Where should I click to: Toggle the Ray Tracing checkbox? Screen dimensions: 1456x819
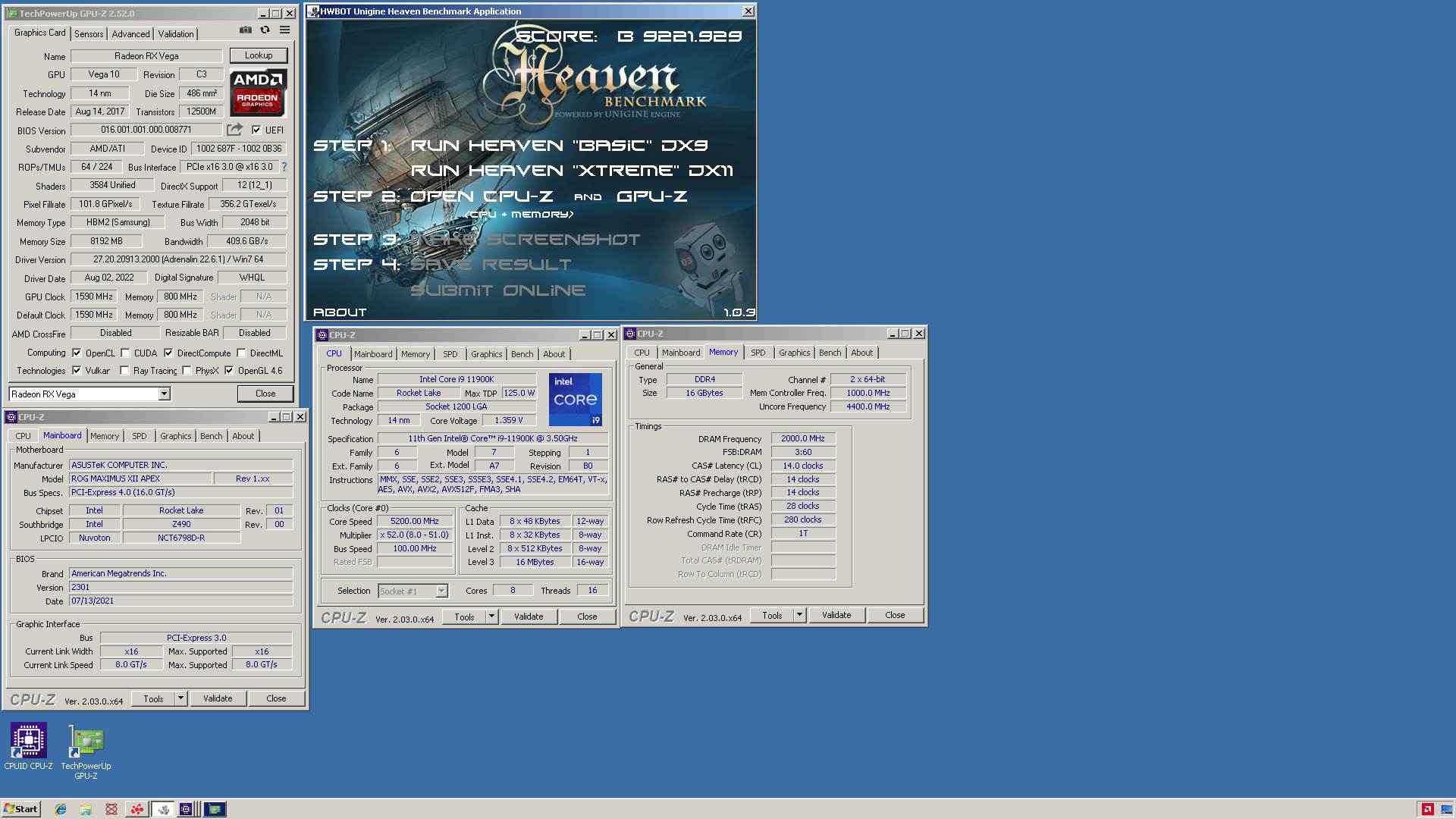click(124, 371)
